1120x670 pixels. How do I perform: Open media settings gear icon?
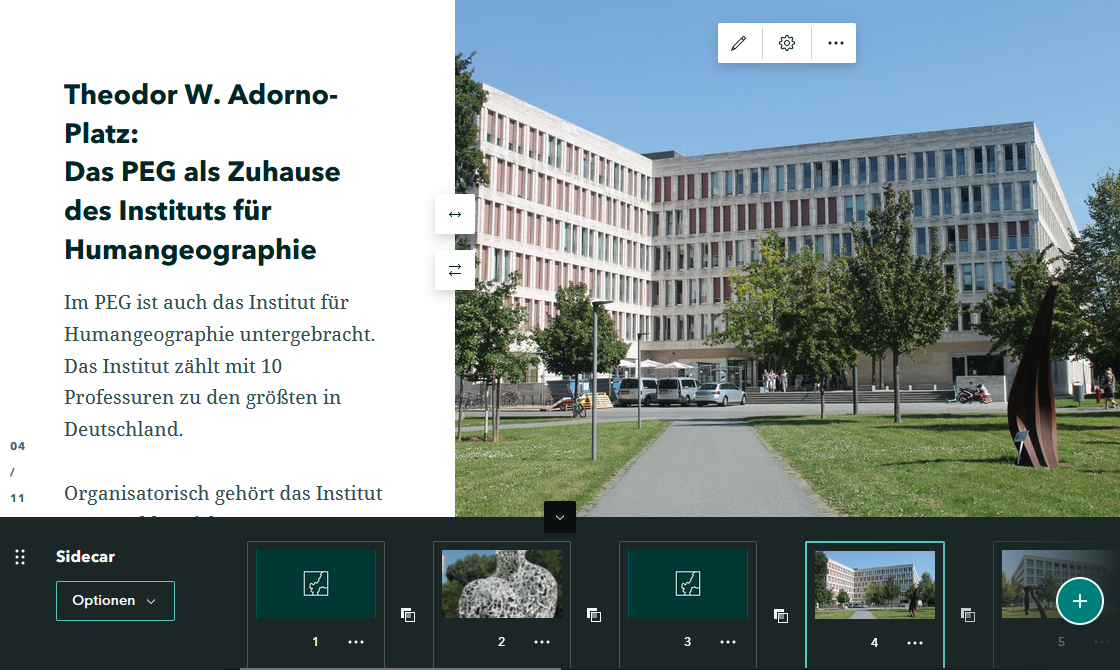click(787, 43)
